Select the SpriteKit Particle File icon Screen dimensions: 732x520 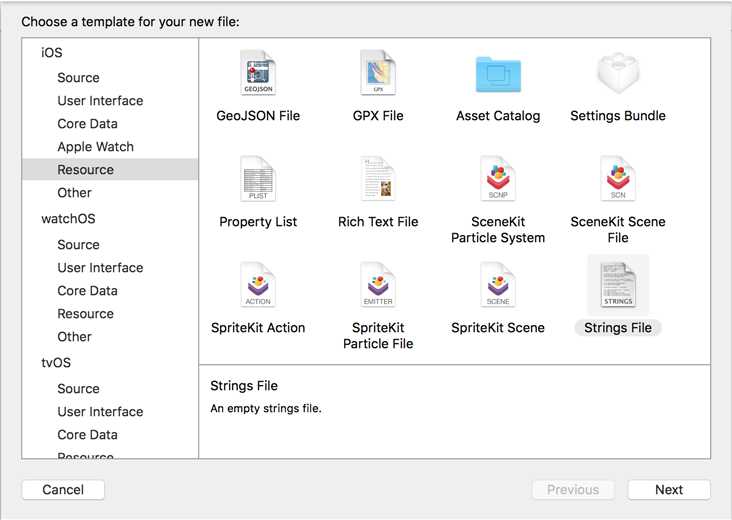378,285
